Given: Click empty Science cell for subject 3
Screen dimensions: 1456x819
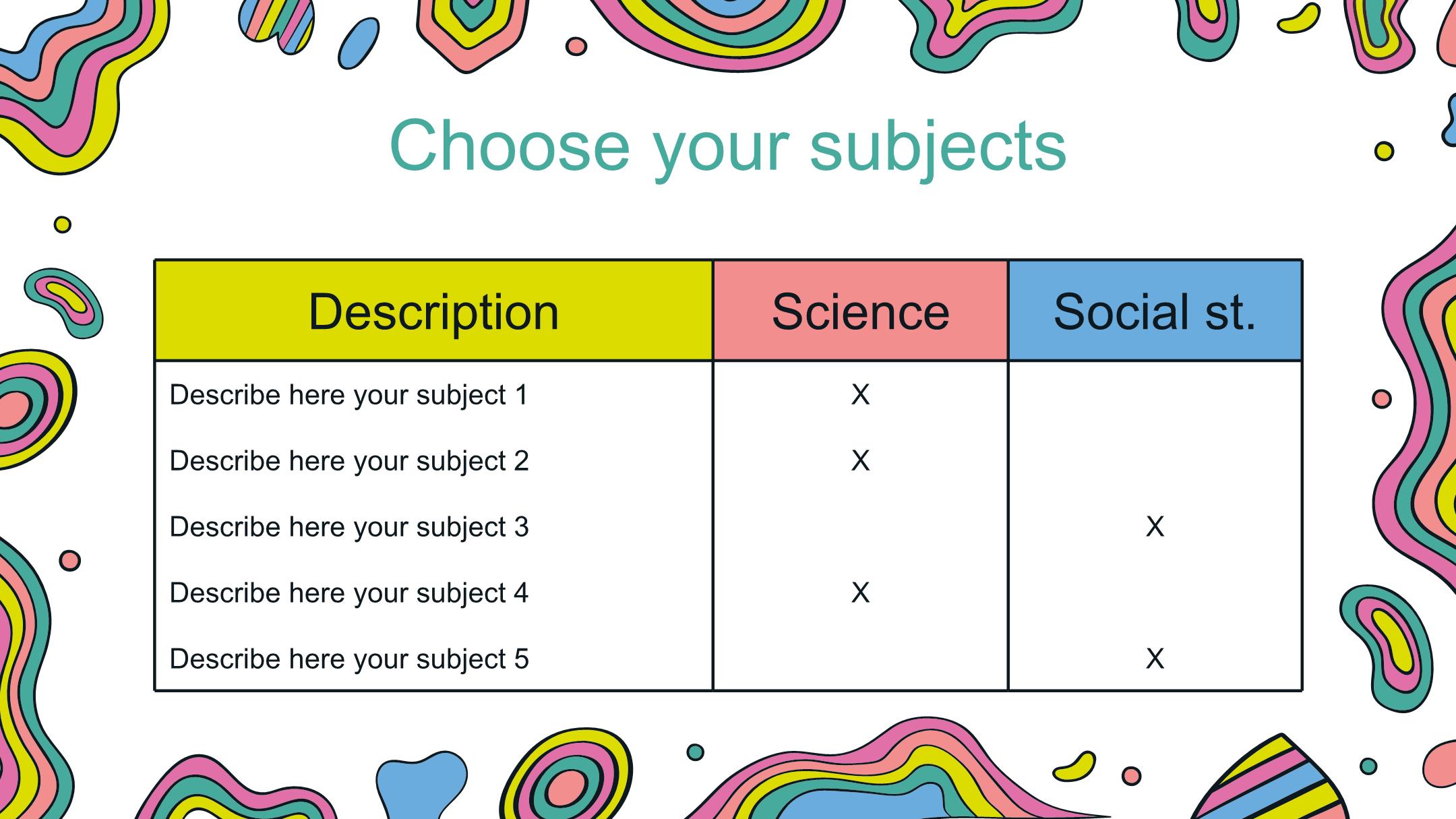Looking at the screenshot, I should pos(860,527).
